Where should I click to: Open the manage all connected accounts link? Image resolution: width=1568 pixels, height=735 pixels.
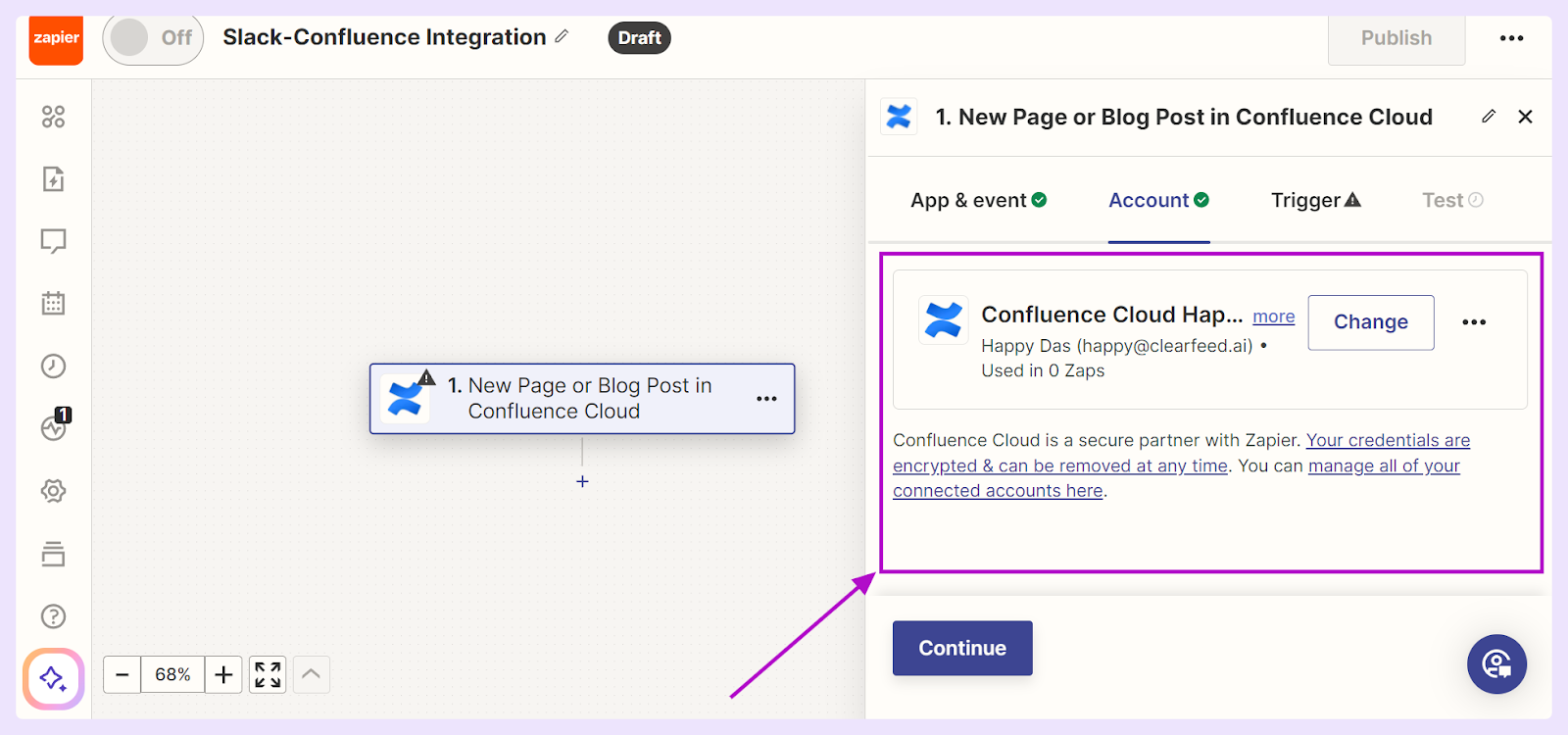pos(1176,478)
